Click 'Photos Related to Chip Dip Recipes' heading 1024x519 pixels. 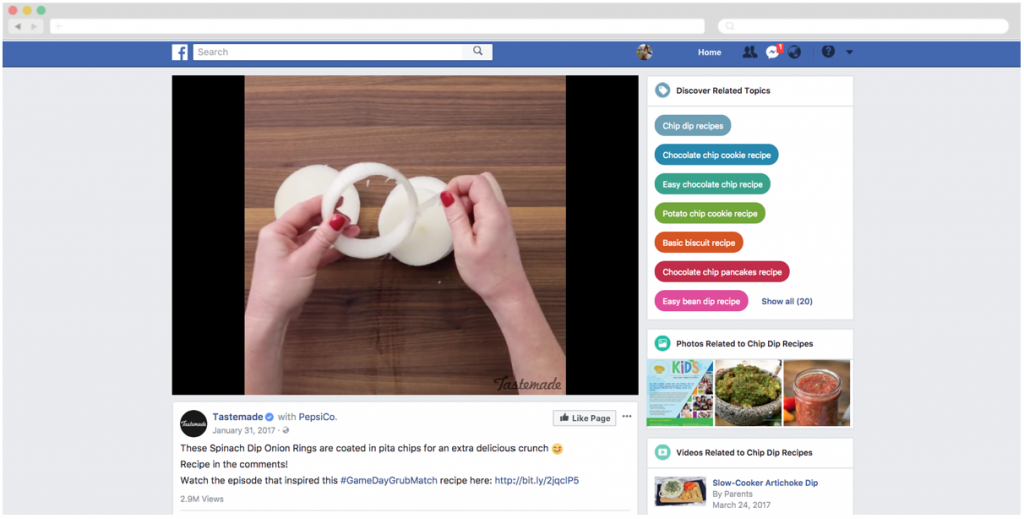pyautogui.click(x=744, y=343)
